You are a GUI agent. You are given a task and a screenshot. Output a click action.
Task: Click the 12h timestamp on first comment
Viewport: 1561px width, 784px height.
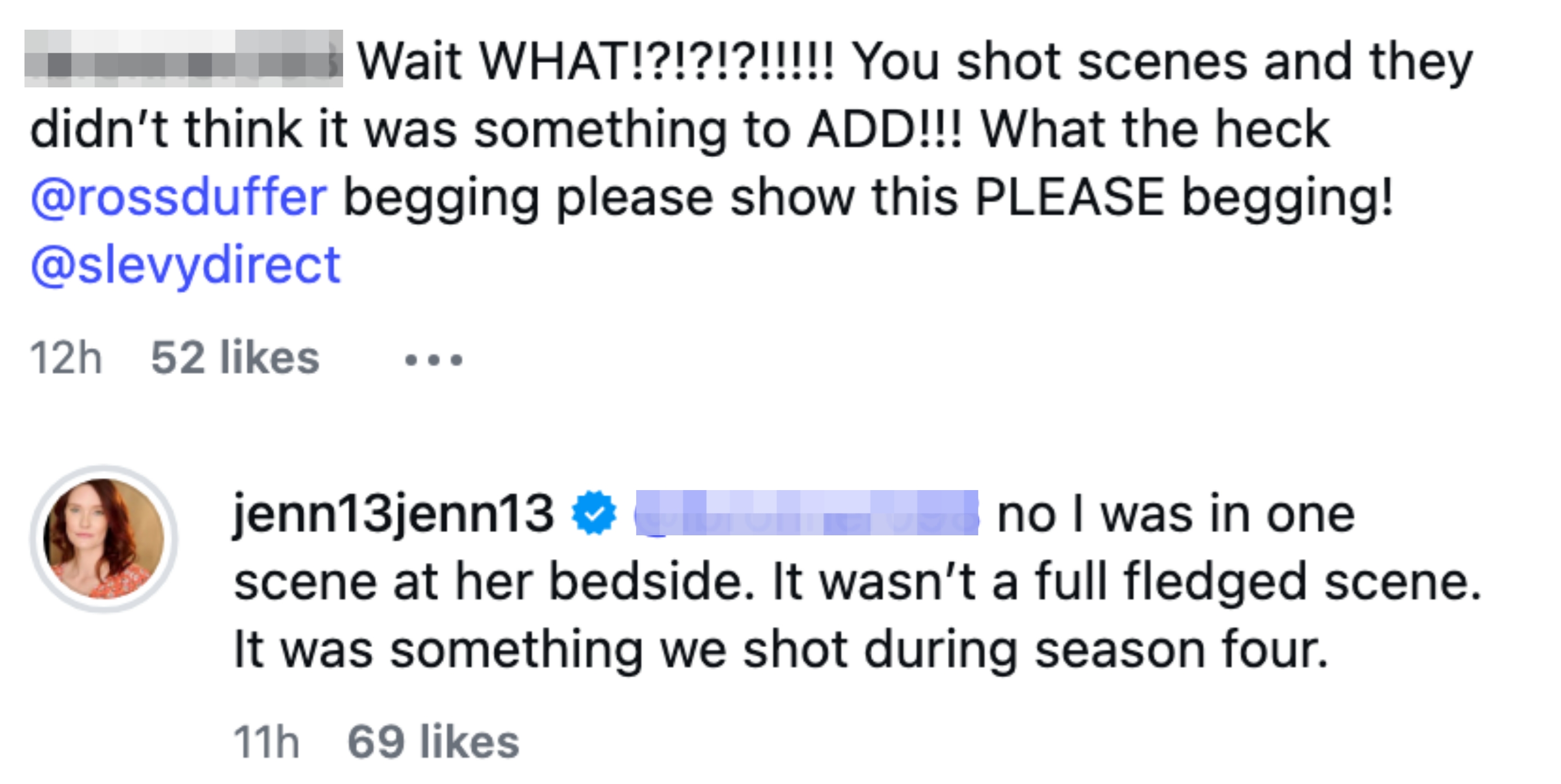[x=66, y=357]
